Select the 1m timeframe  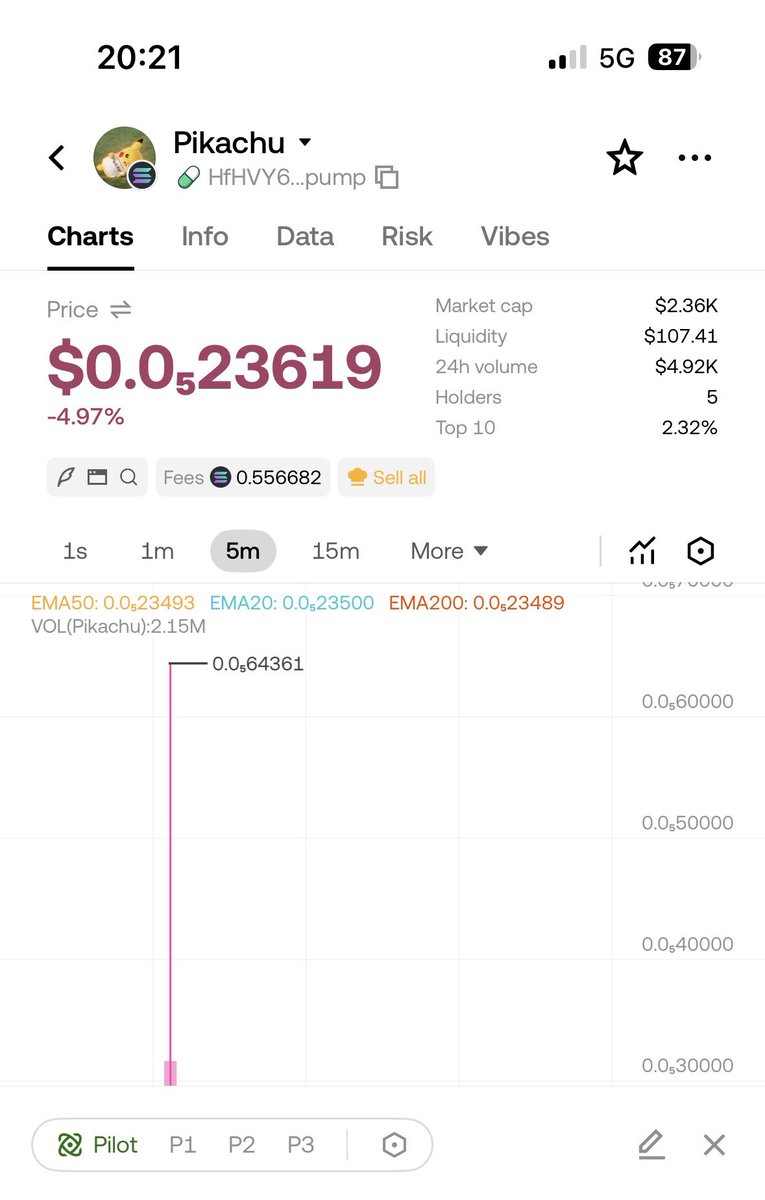coord(157,551)
